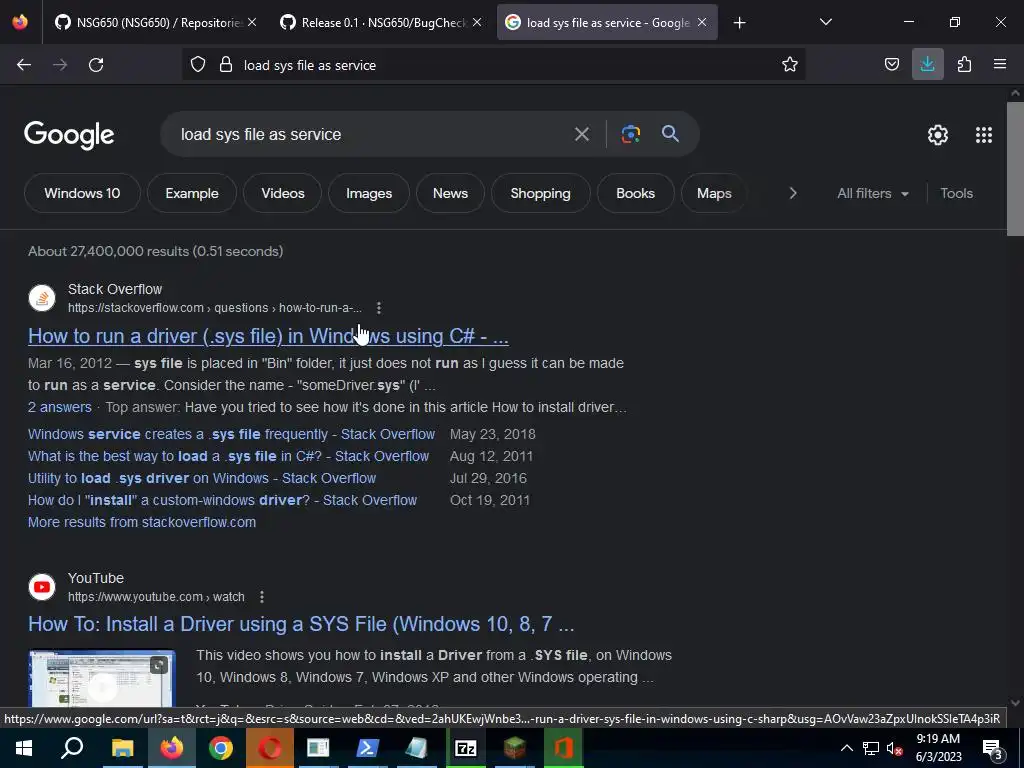Switch to Images results

click(x=369, y=193)
